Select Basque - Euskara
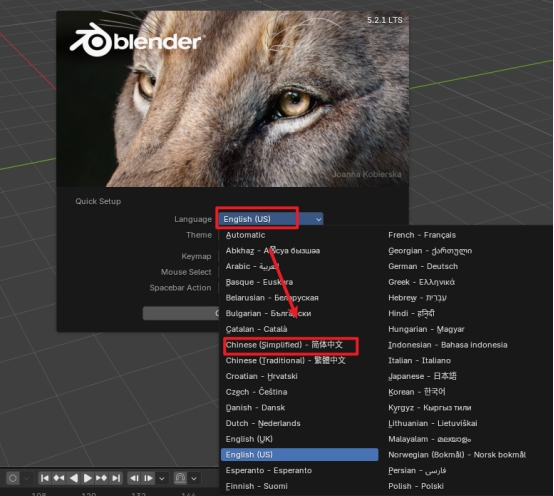This screenshot has width=554, height=496. click(299, 282)
